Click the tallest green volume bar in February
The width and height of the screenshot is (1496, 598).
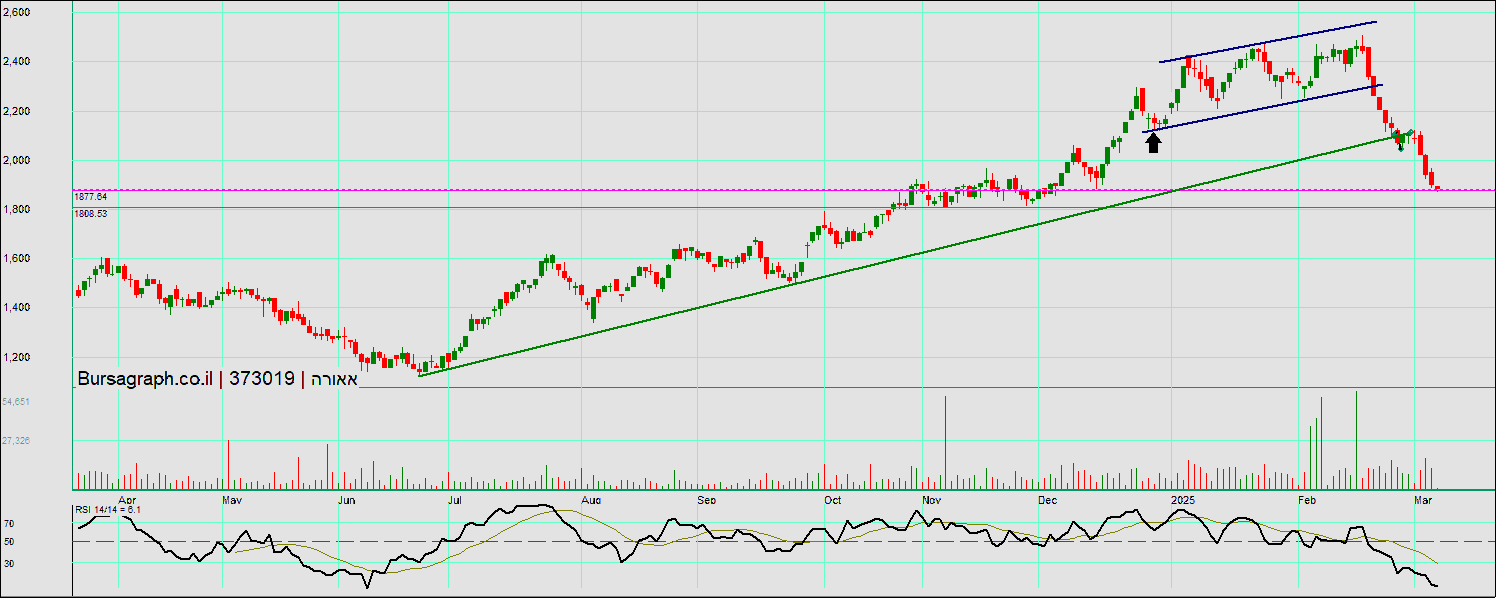(1356, 435)
